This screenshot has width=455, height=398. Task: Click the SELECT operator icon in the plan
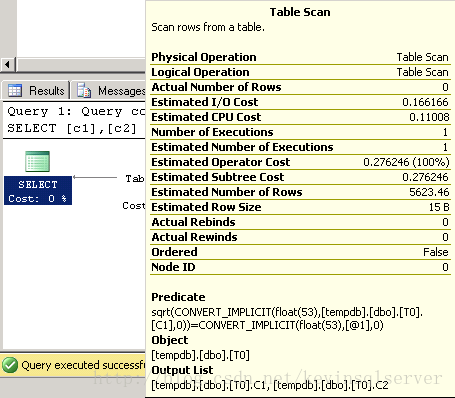click(38, 161)
